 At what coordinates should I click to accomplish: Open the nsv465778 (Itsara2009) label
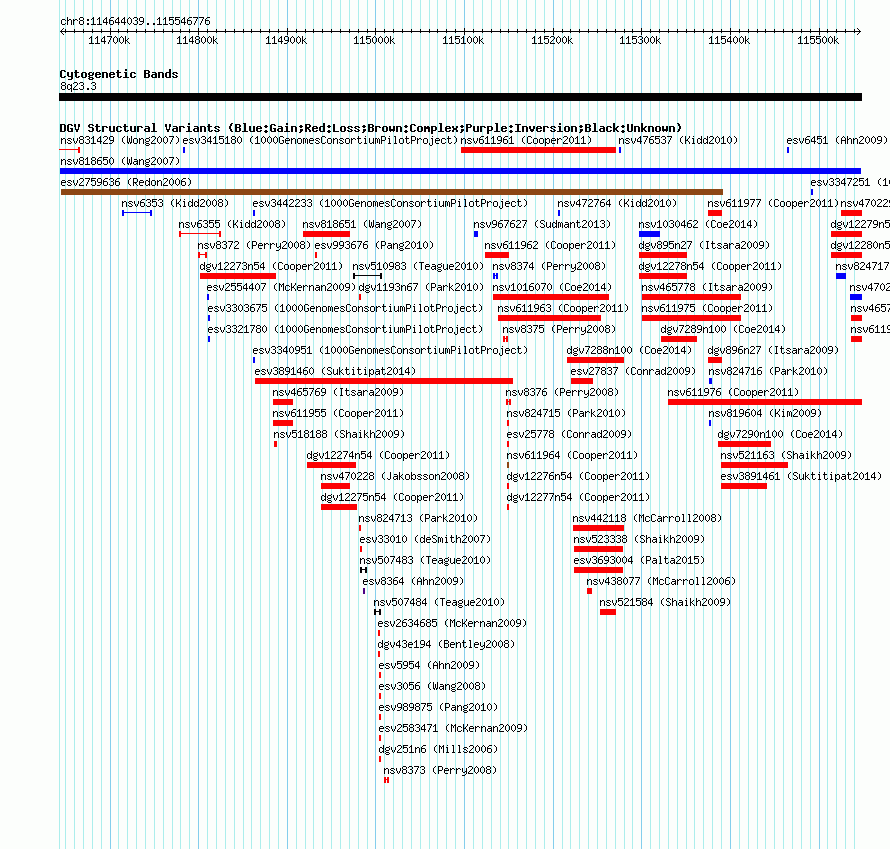[707, 287]
